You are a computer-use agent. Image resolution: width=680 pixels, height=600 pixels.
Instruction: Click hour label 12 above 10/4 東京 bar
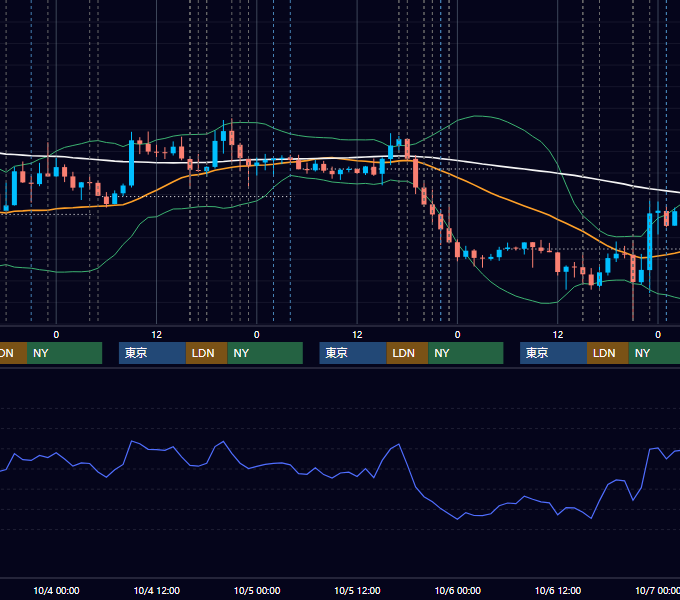click(x=157, y=335)
